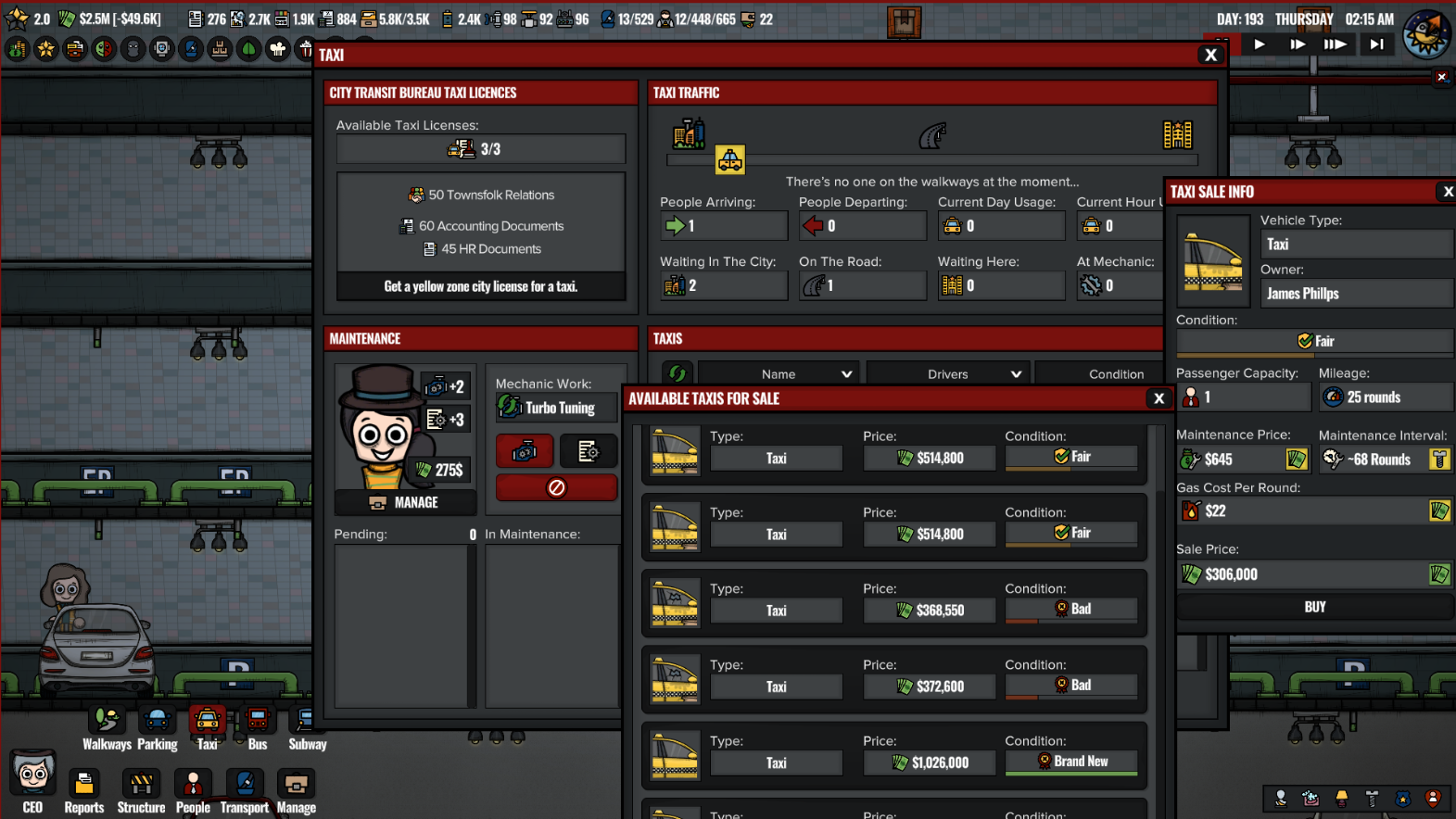Open the Walkways menu icon

point(107,721)
